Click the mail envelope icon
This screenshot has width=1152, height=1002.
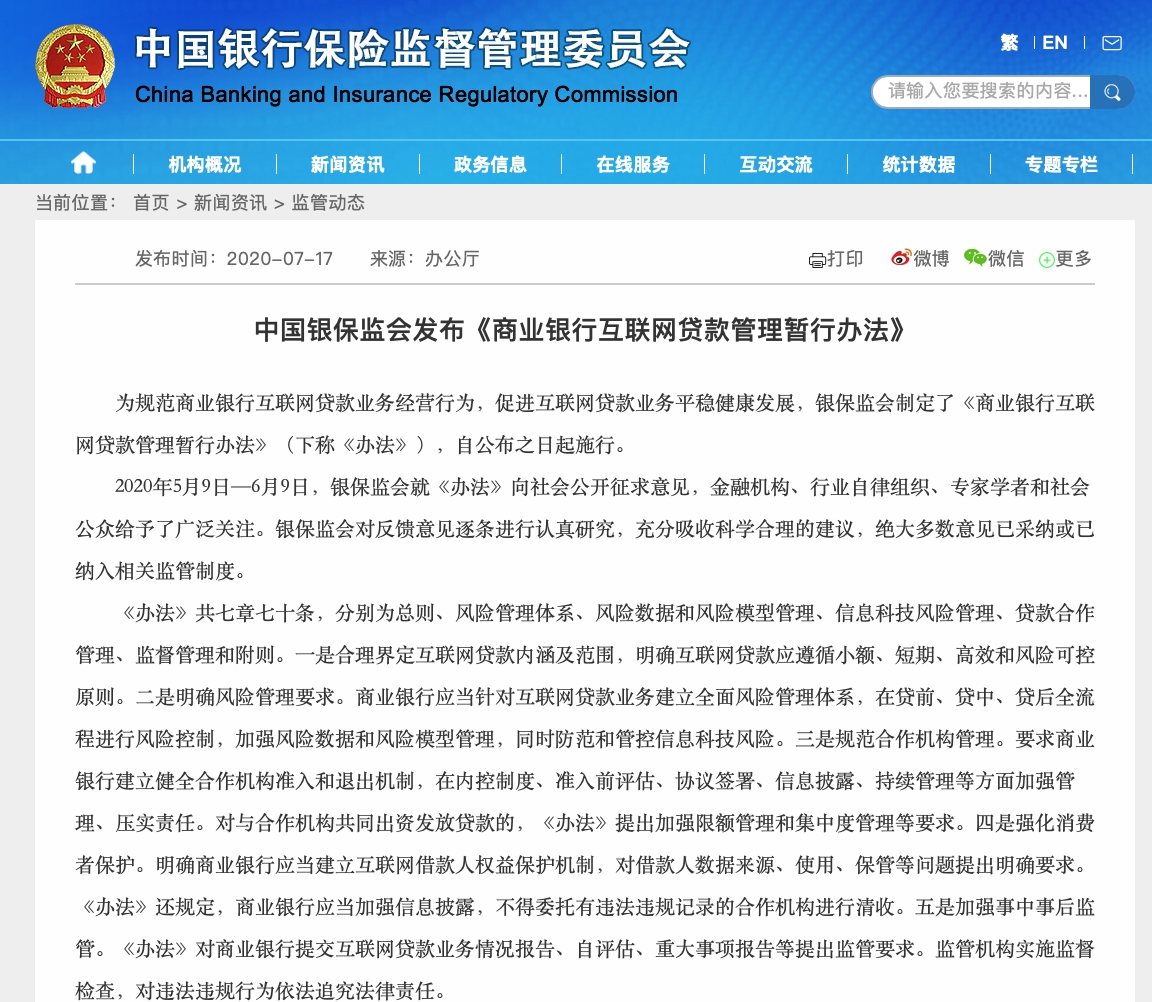click(1112, 43)
